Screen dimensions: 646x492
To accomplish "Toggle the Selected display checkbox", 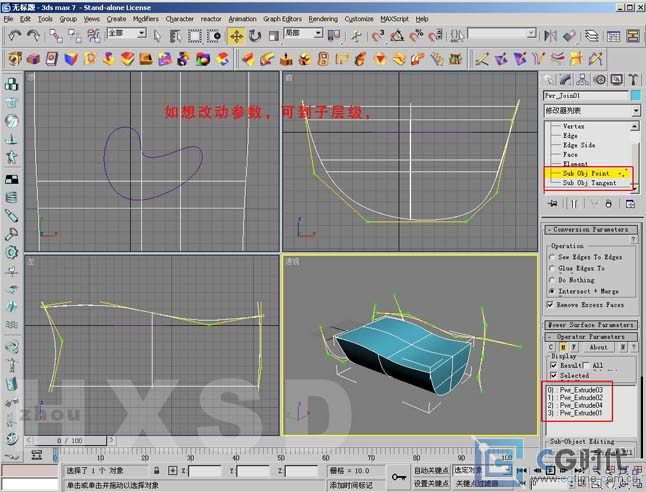I will click(x=554, y=375).
